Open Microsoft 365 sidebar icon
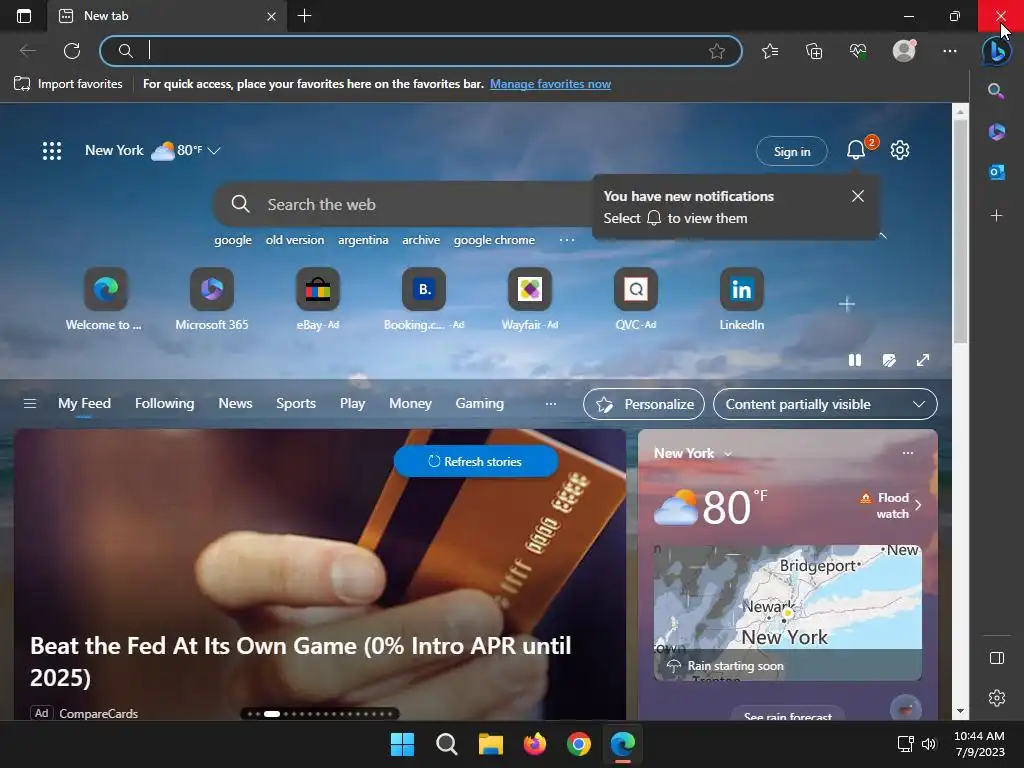 (997, 131)
